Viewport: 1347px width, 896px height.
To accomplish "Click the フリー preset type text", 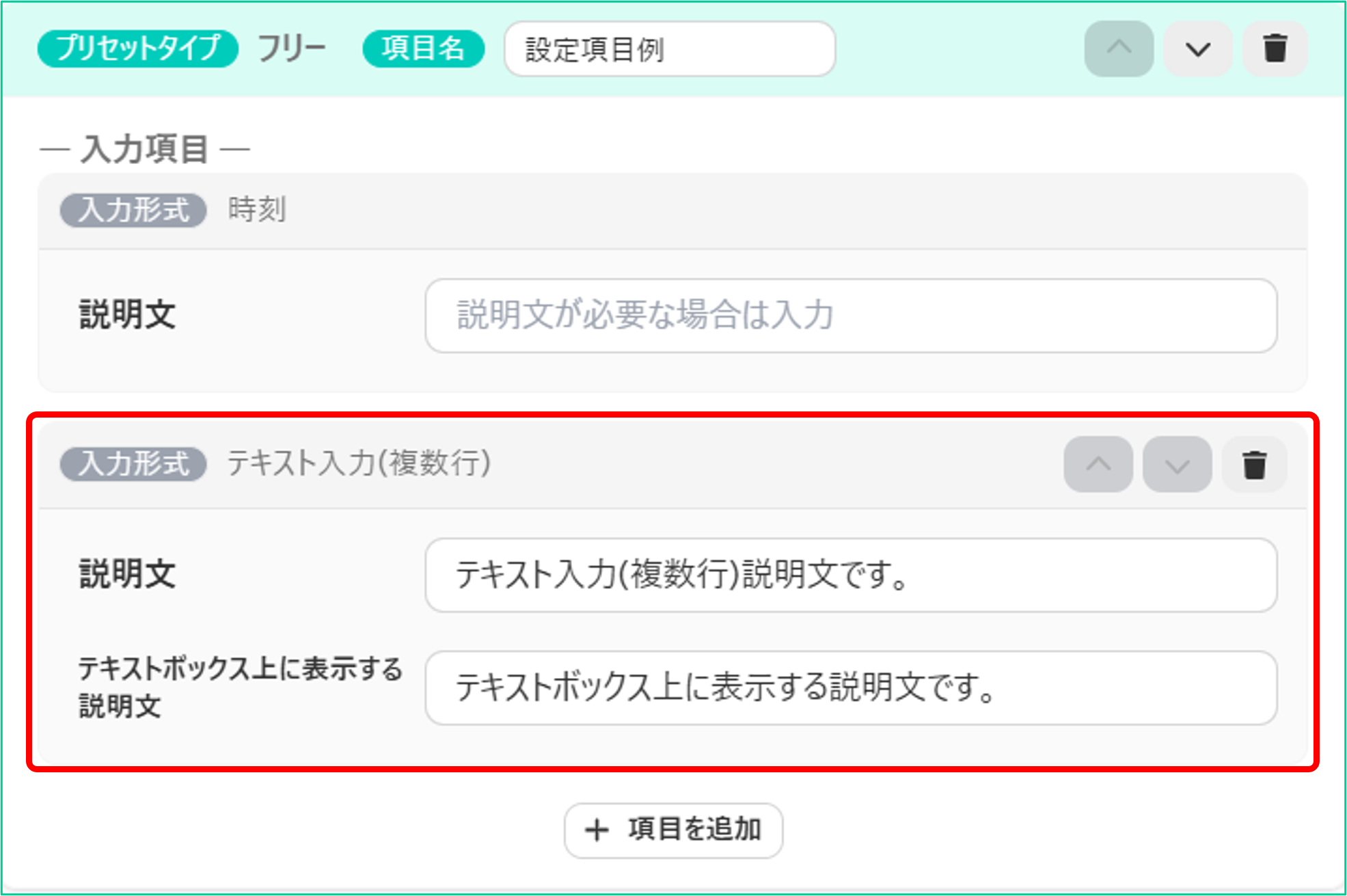I will tap(292, 49).
